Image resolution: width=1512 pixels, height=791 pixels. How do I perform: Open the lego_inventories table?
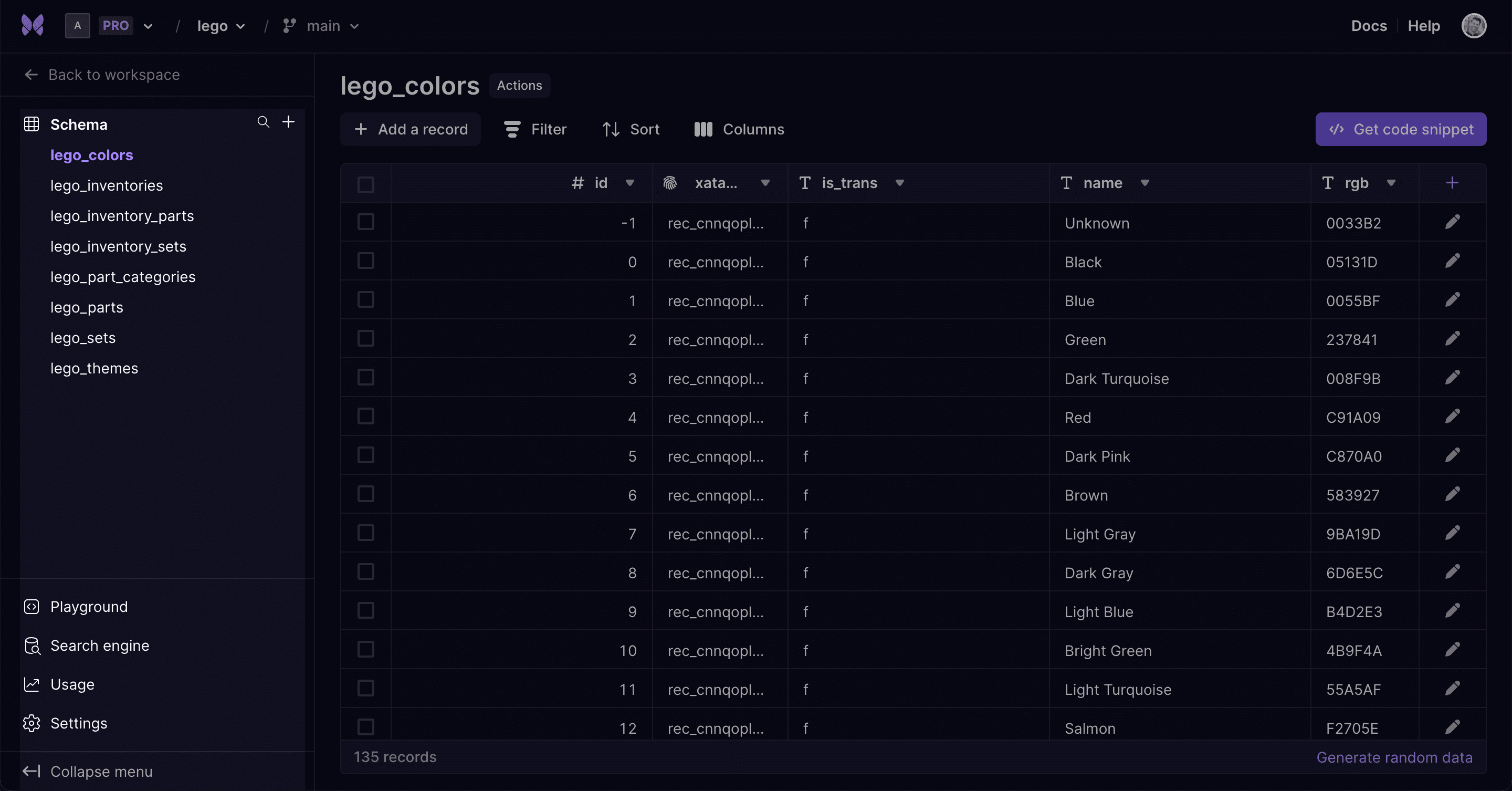107,185
